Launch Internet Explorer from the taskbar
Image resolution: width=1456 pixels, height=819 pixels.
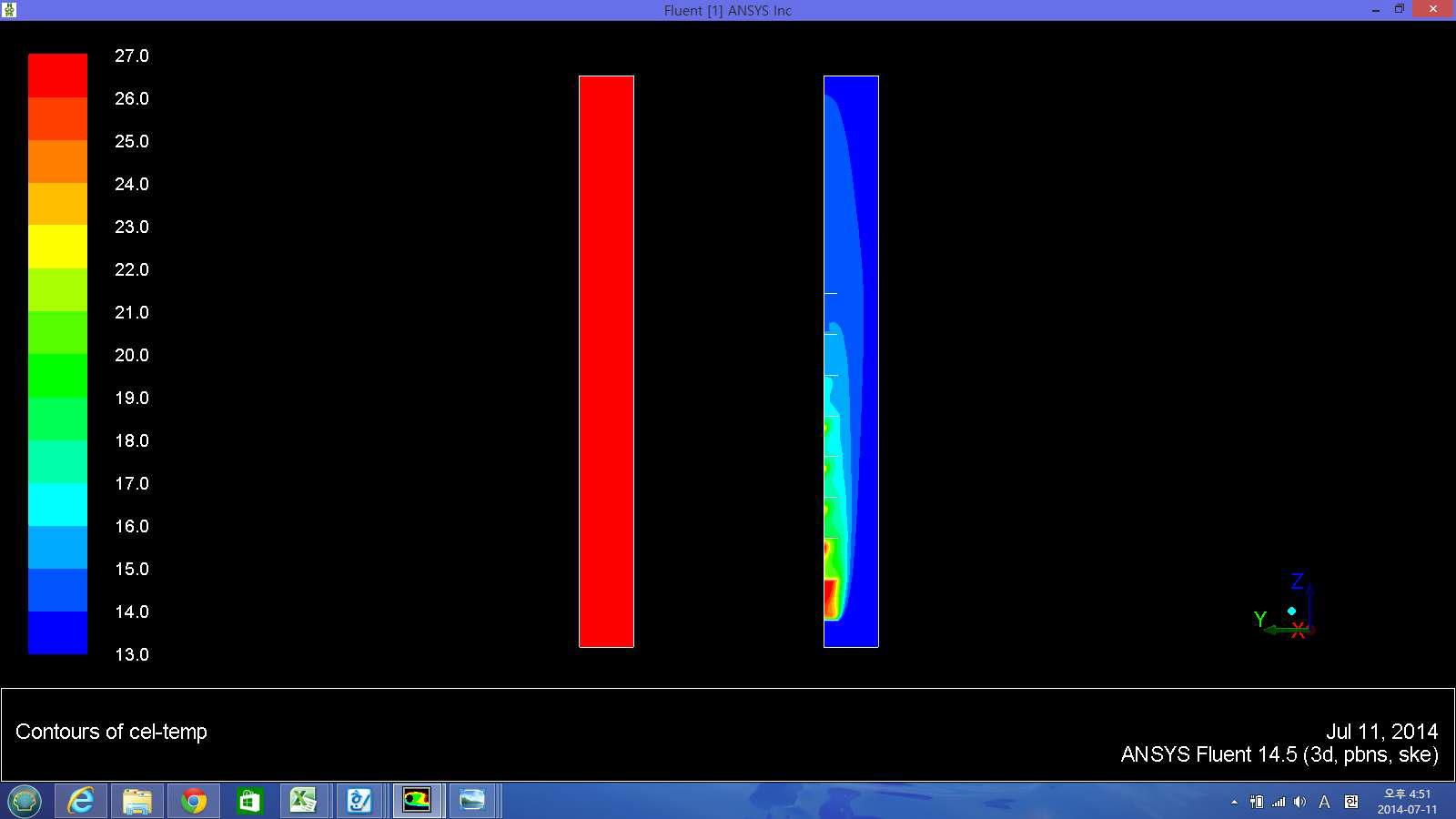[x=81, y=801]
